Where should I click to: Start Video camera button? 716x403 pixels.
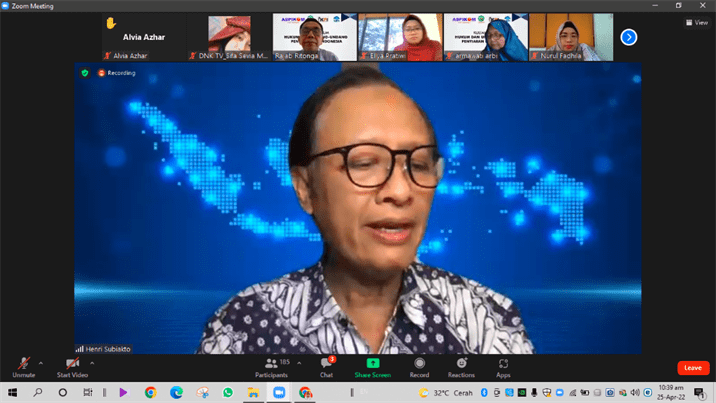coord(72,367)
